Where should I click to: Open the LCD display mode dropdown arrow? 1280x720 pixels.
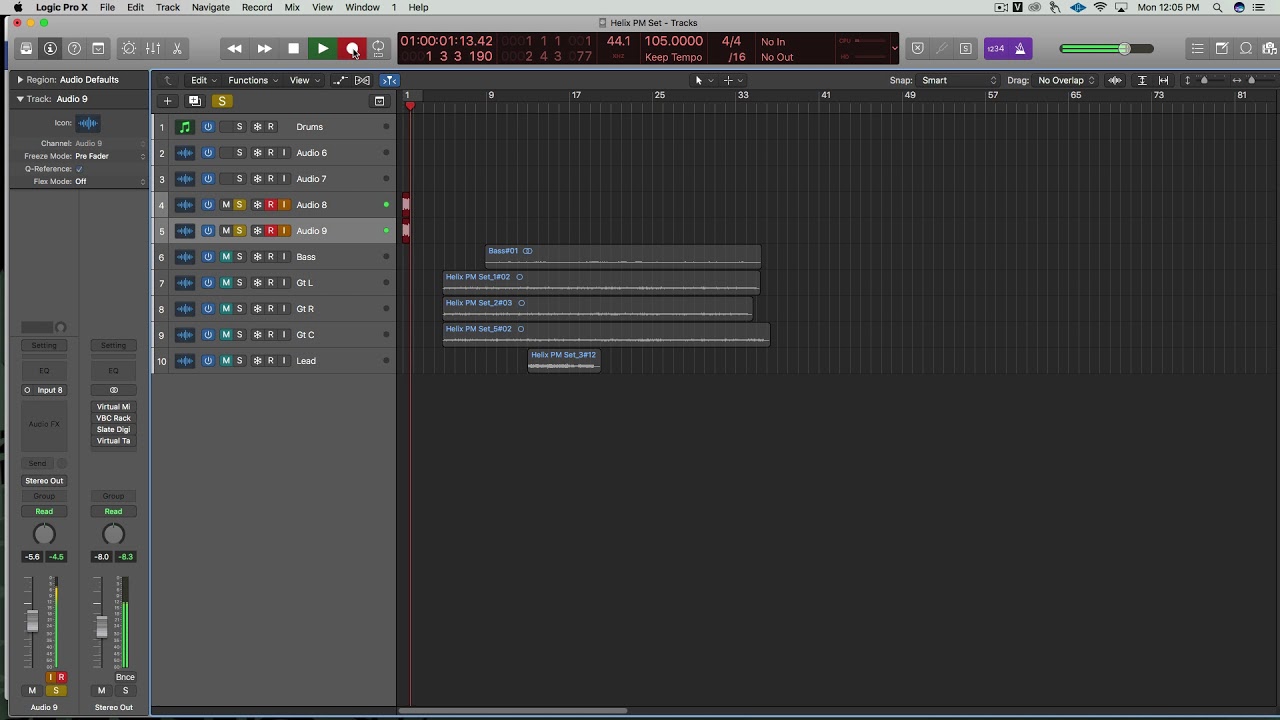(894, 48)
